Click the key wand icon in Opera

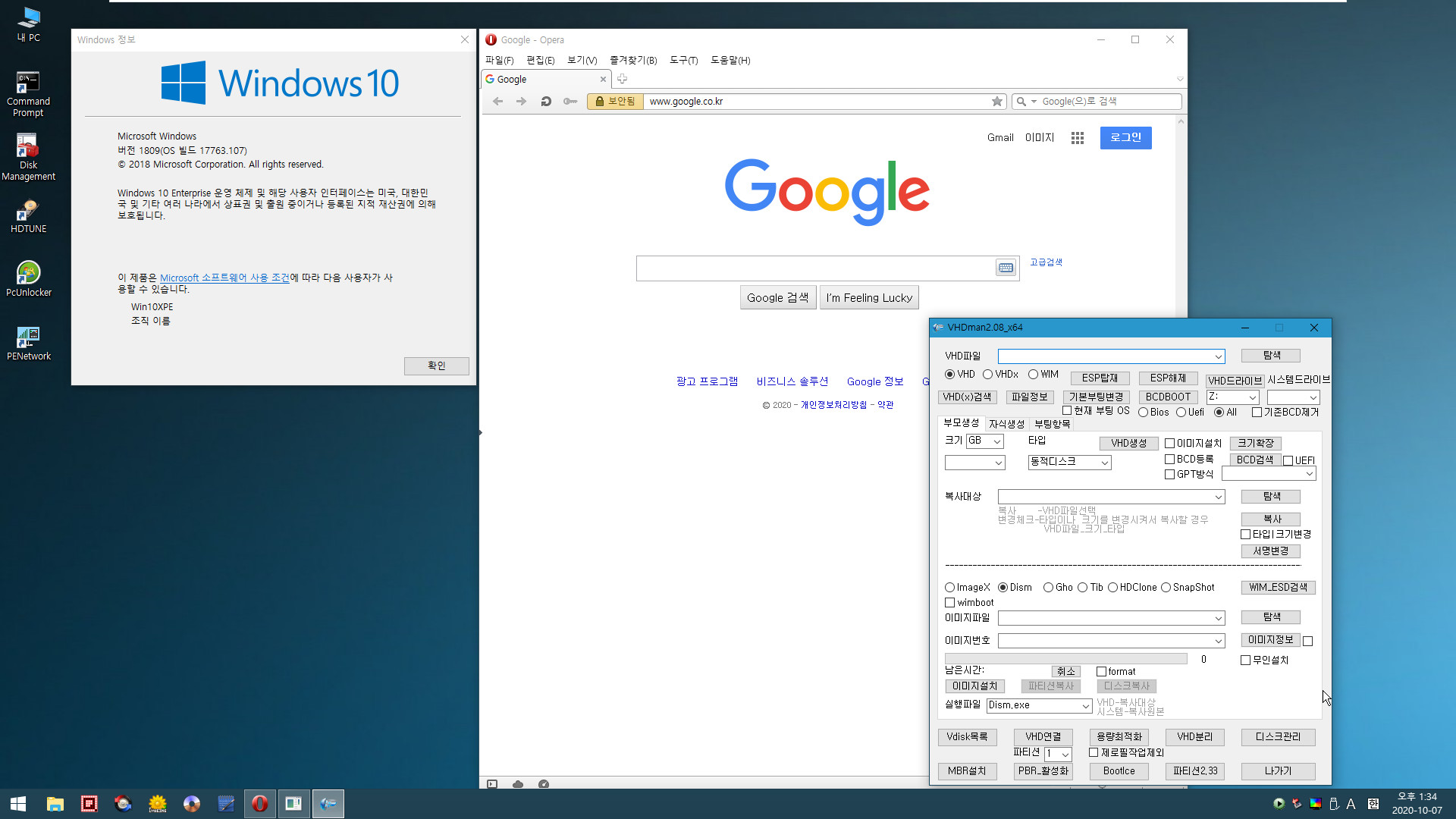570,102
